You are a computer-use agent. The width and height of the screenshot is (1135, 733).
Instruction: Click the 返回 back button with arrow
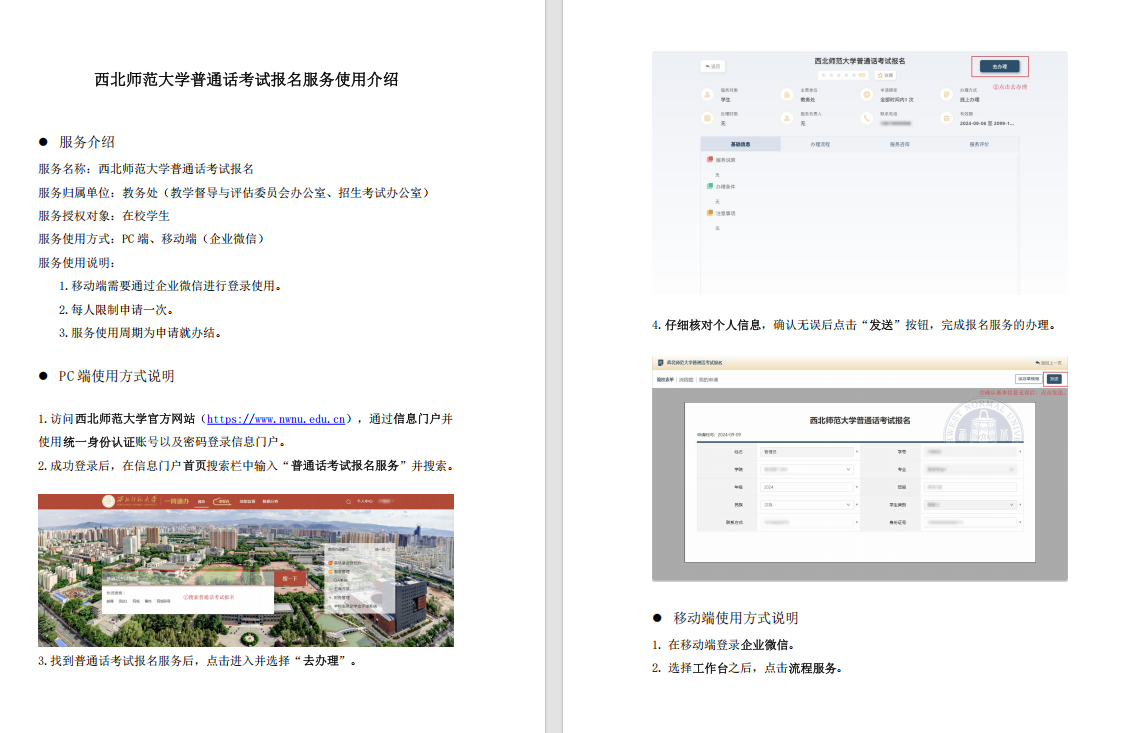click(x=712, y=66)
